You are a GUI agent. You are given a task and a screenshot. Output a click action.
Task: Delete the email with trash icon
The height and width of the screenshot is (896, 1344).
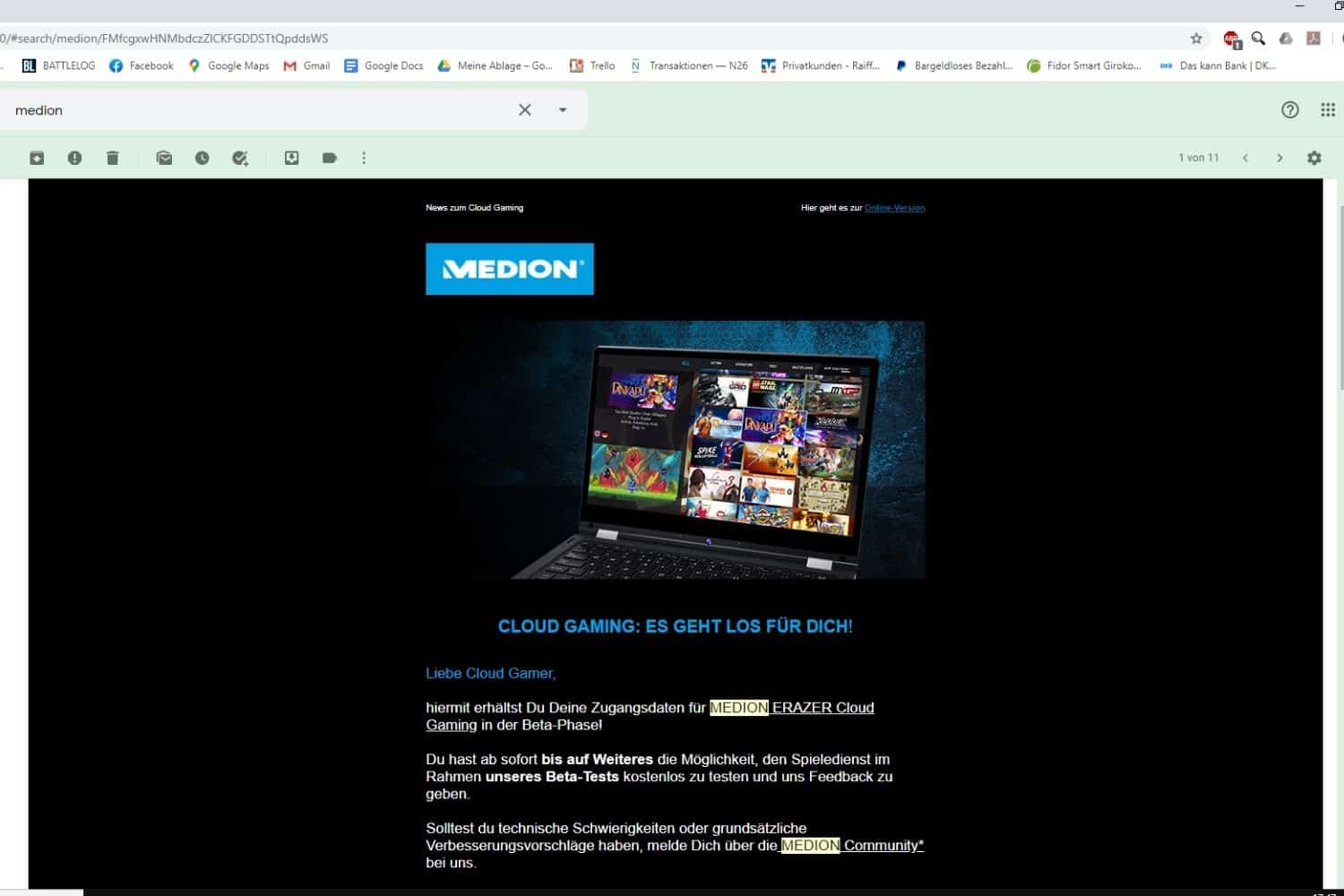click(x=112, y=158)
